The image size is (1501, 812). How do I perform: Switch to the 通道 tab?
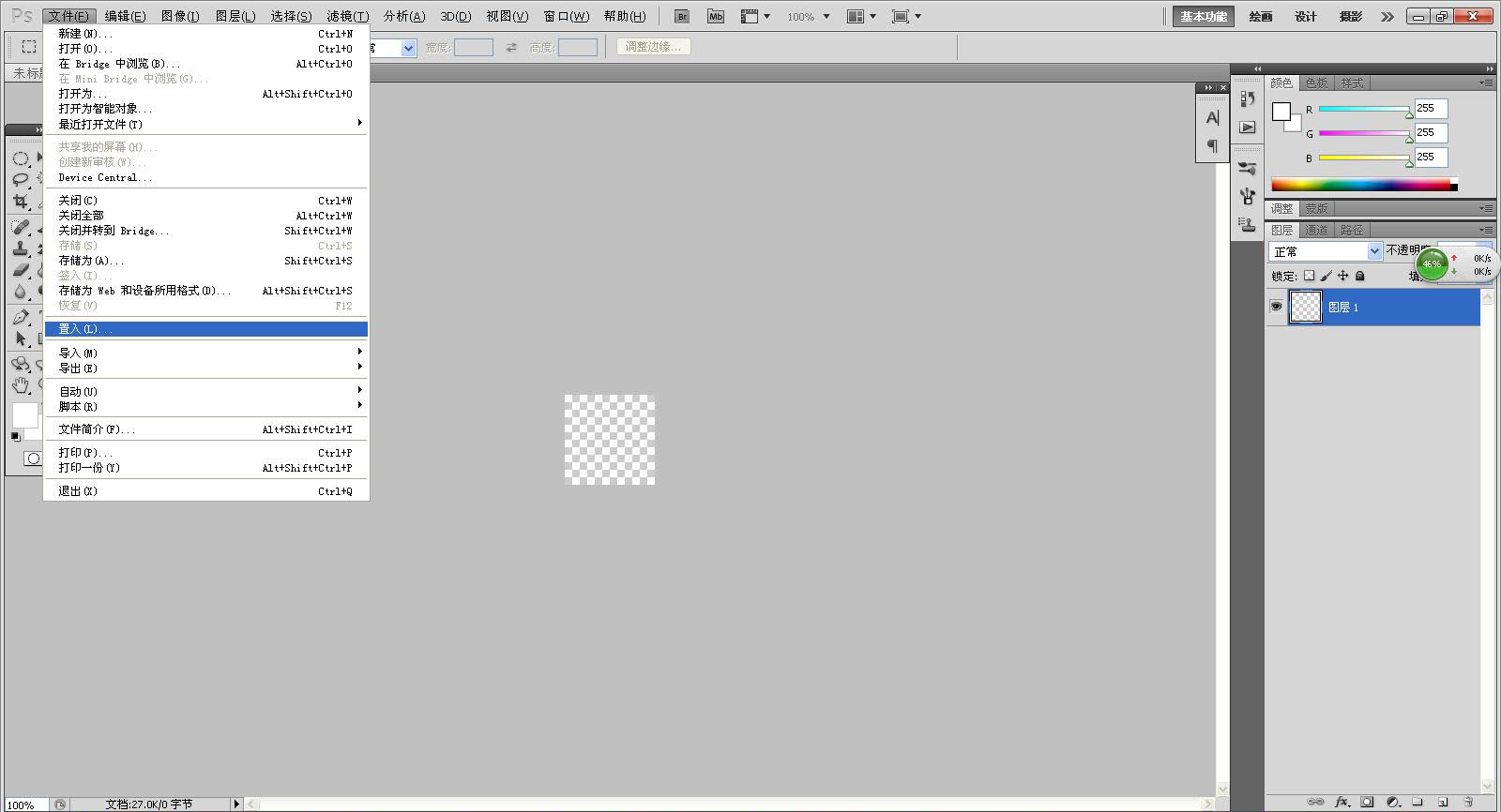point(1316,230)
